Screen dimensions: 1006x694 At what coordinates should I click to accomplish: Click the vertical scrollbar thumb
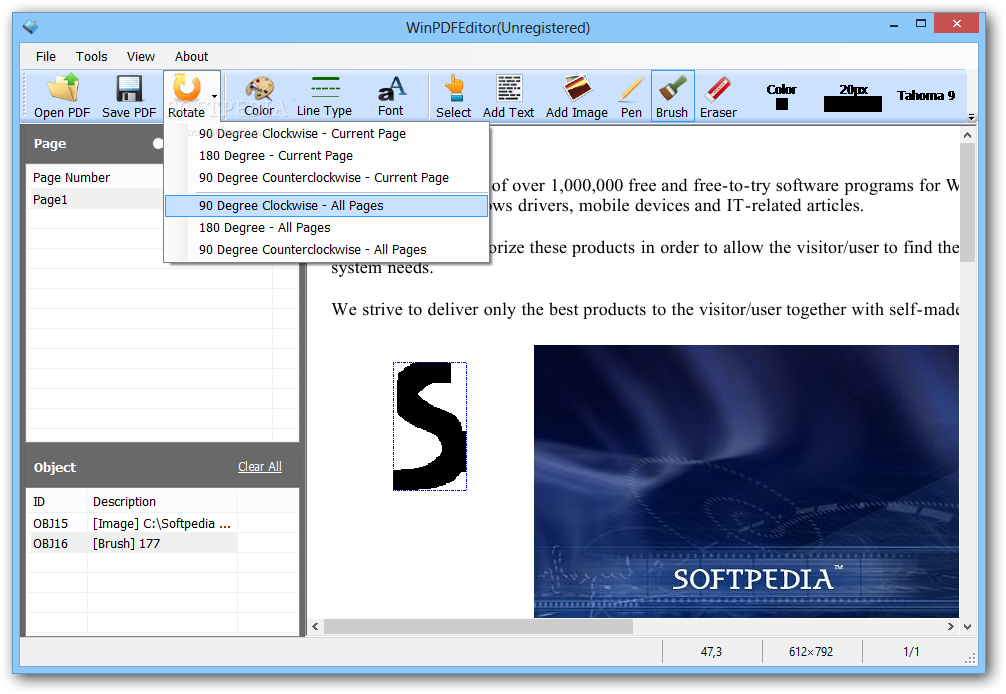(968, 202)
